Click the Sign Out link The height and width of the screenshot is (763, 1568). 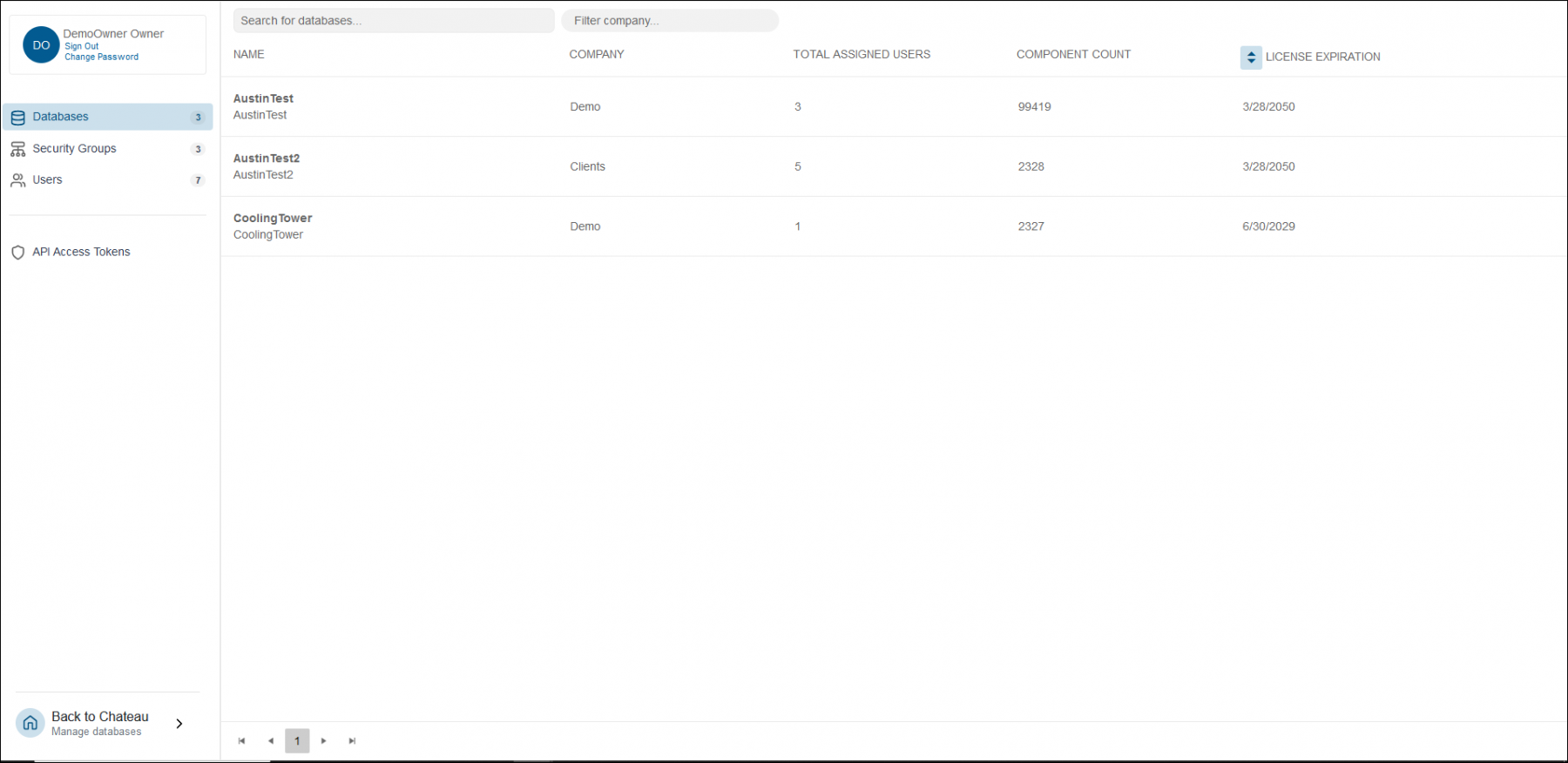tap(81, 46)
